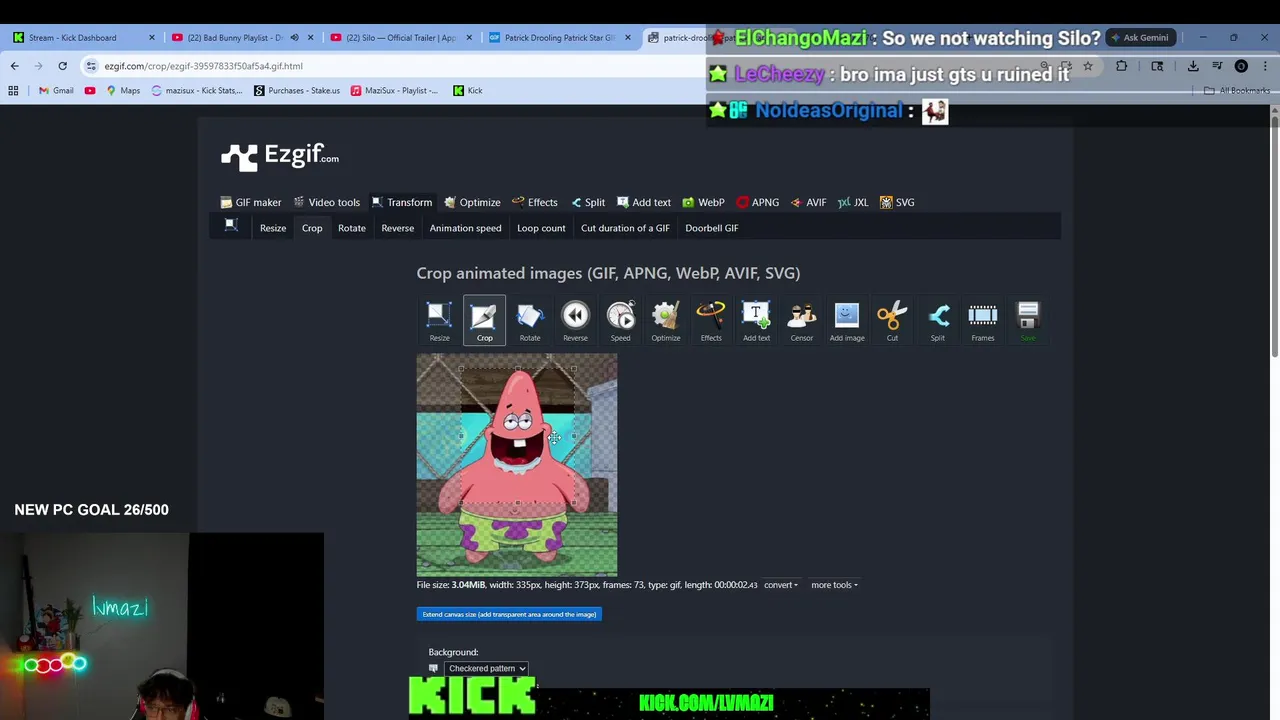Screen dimensions: 1280x720
Task: Open the Gmail bookmark
Action: [56, 90]
